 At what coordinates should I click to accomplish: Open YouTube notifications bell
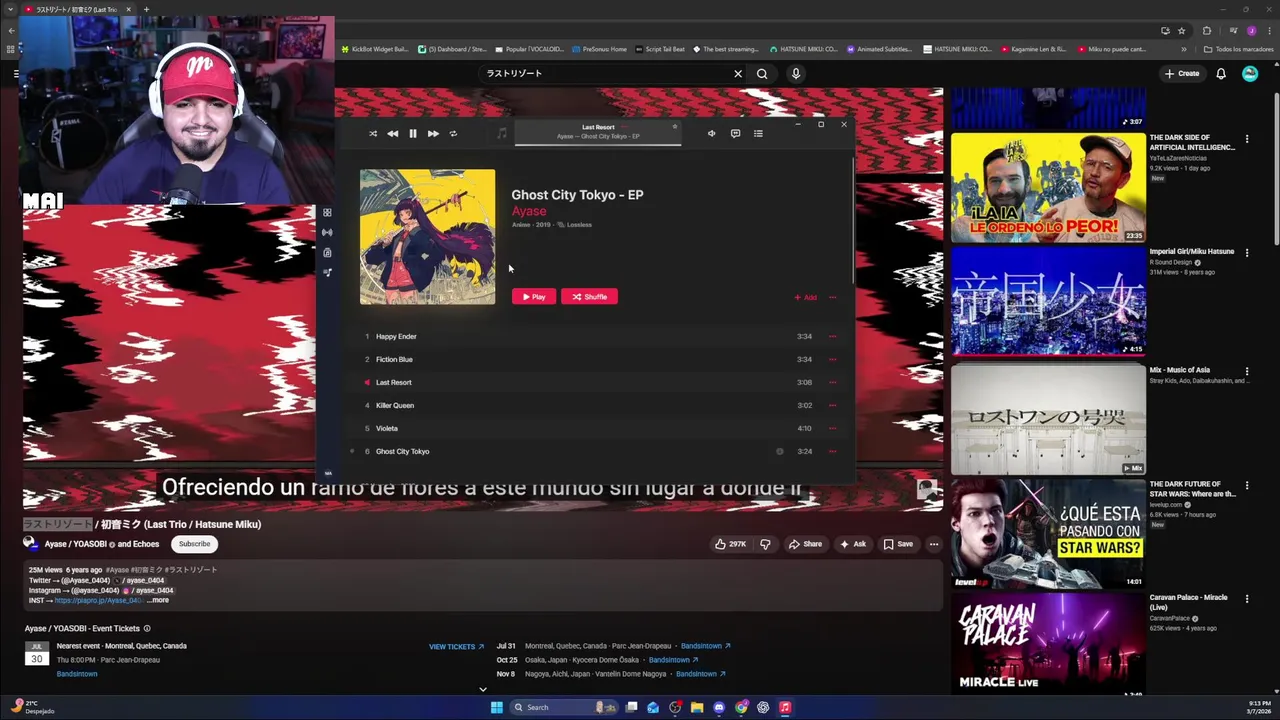pyautogui.click(x=1221, y=74)
